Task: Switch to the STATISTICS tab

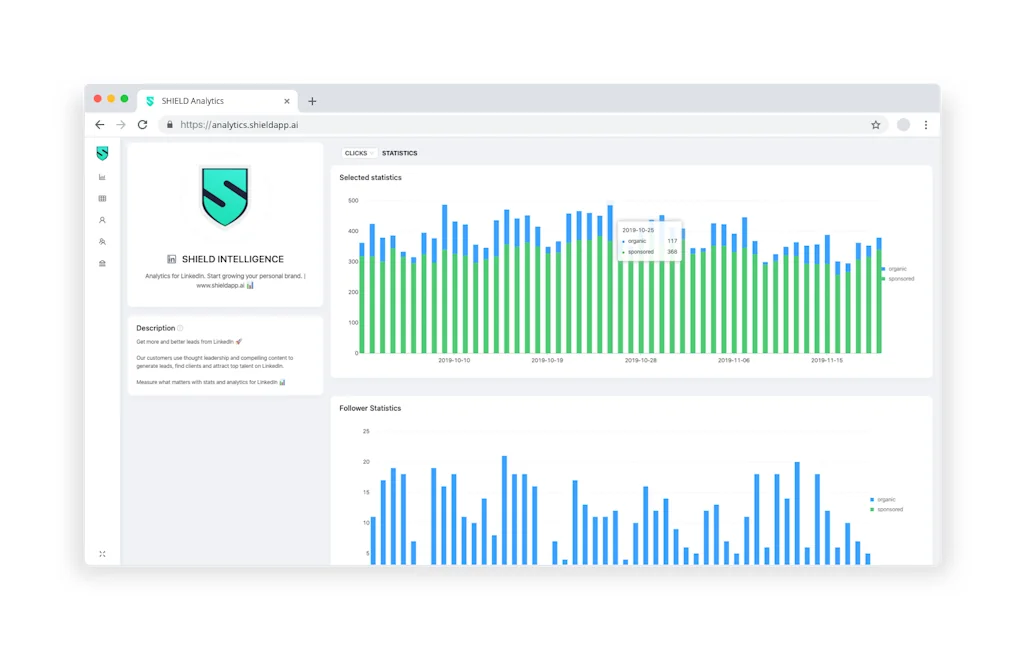Action: coord(399,153)
